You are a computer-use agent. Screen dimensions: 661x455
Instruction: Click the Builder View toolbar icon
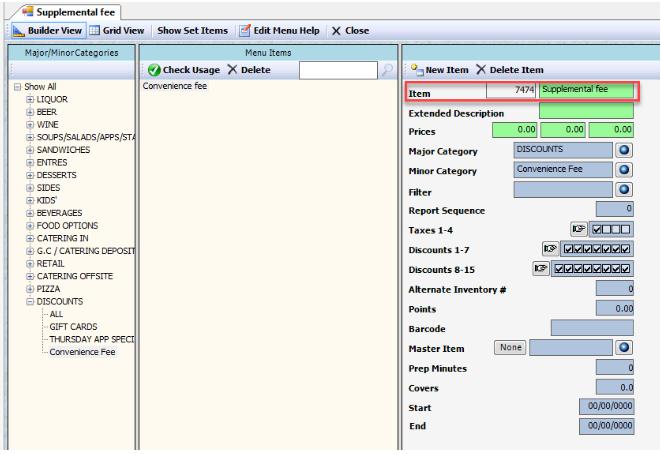click(x=19, y=31)
